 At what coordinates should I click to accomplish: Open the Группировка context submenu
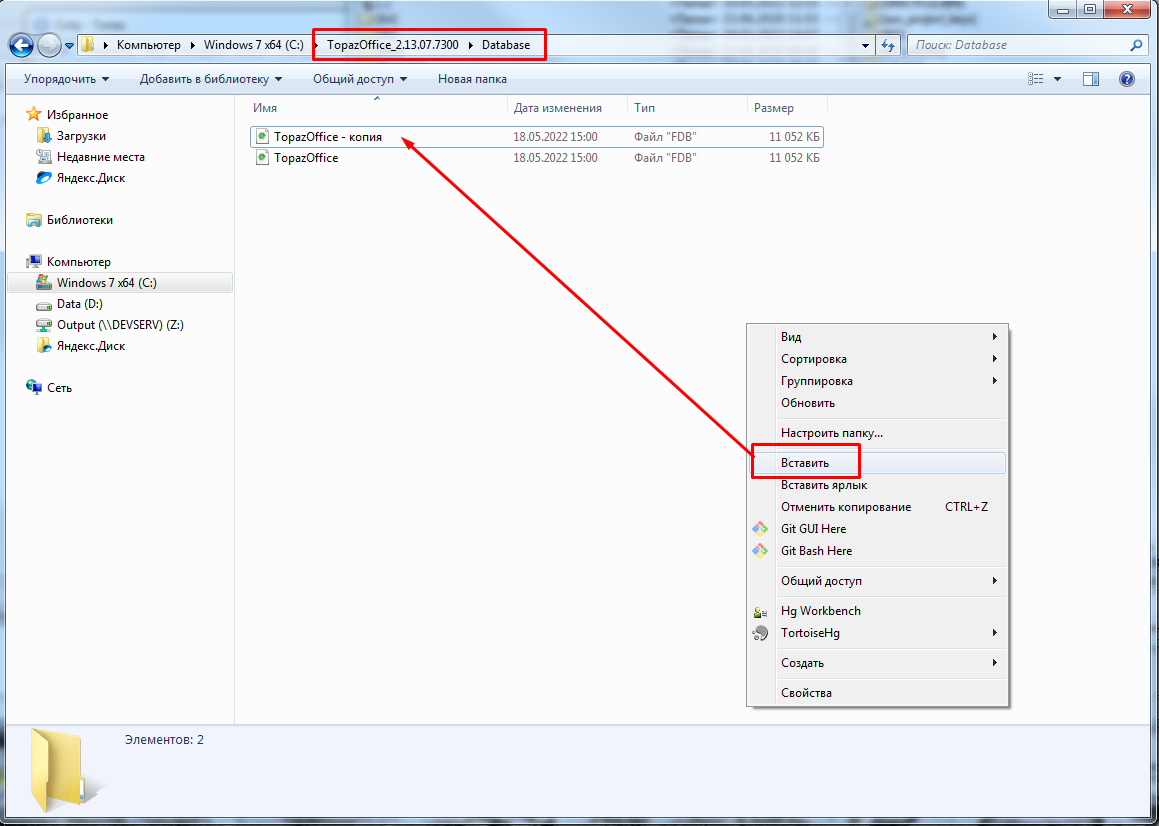[x=877, y=381]
